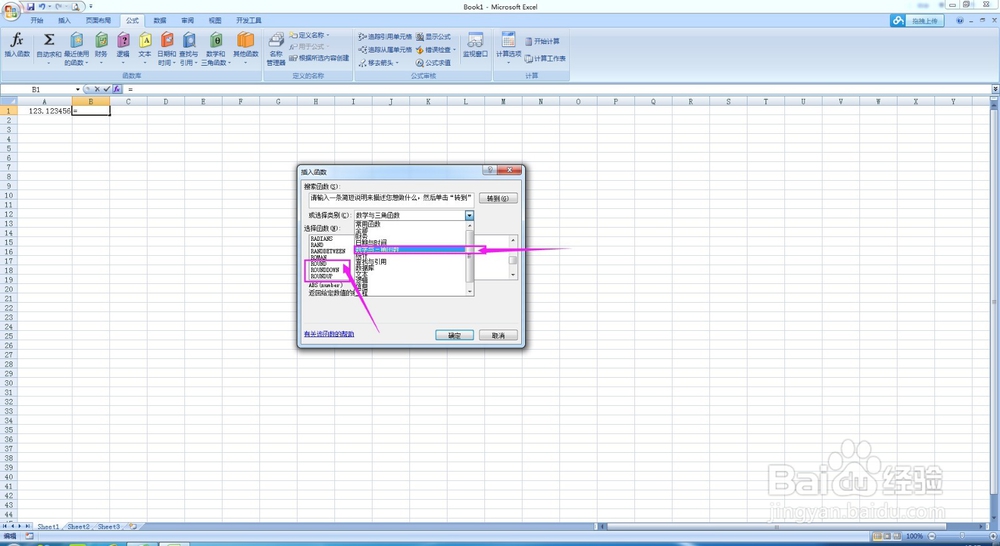Click the Undo icon in quick access toolbar
The height and width of the screenshot is (546, 1000).
42,6
